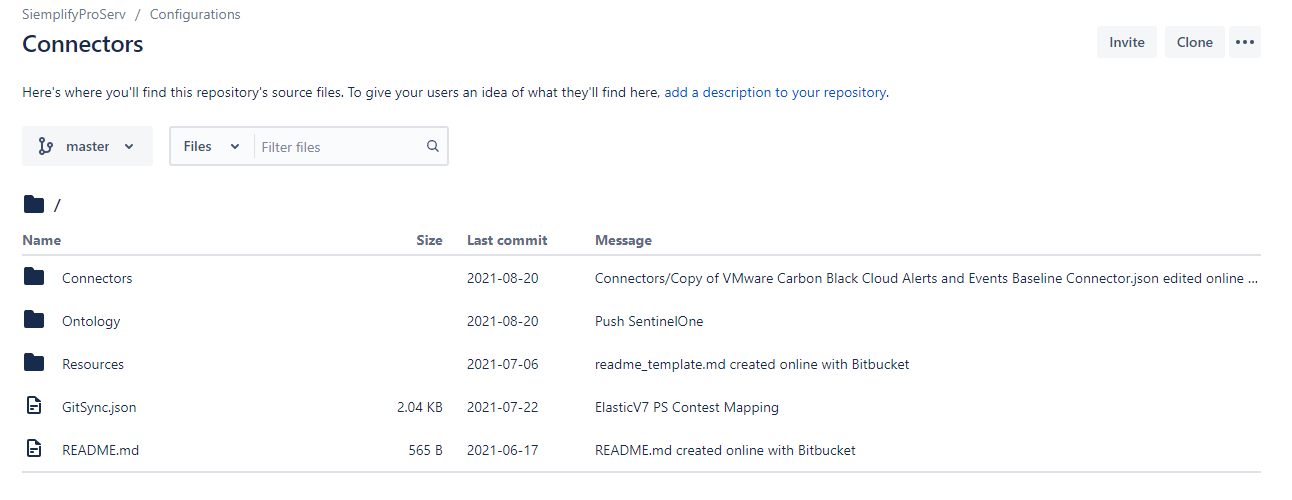Expand the Files type dropdown

(x=212, y=146)
